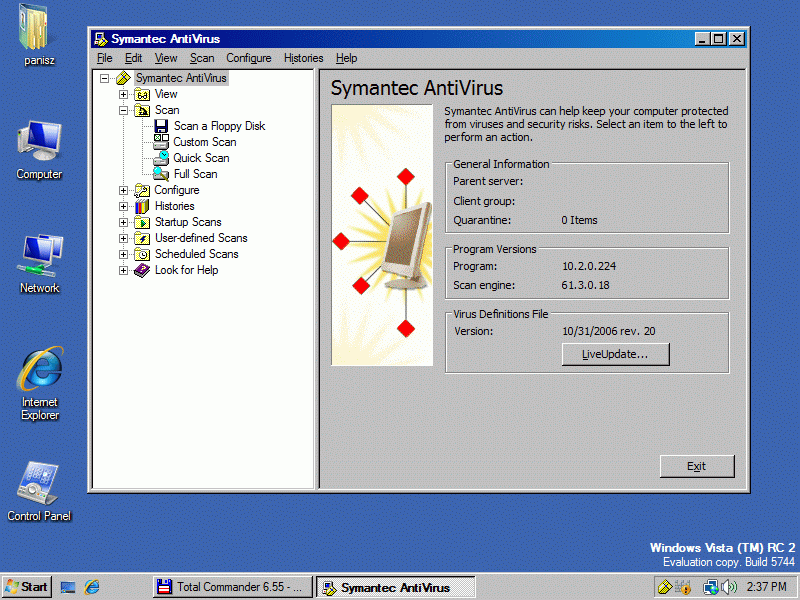Viewport: 800px width, 600px height.
Task: Click the Scheduled Scans clock folder icon
Action: [x=142, y=254]
